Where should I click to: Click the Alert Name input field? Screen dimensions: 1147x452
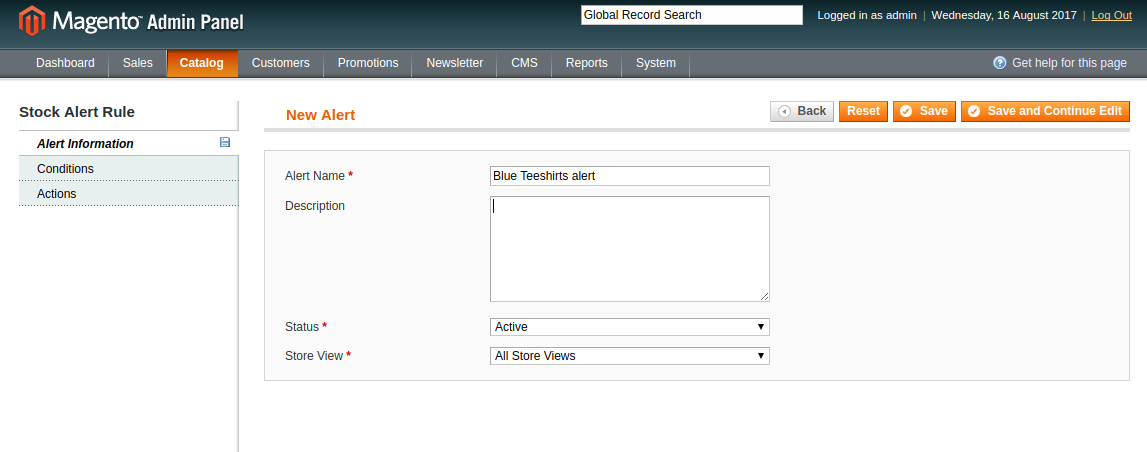coord(629,176)
